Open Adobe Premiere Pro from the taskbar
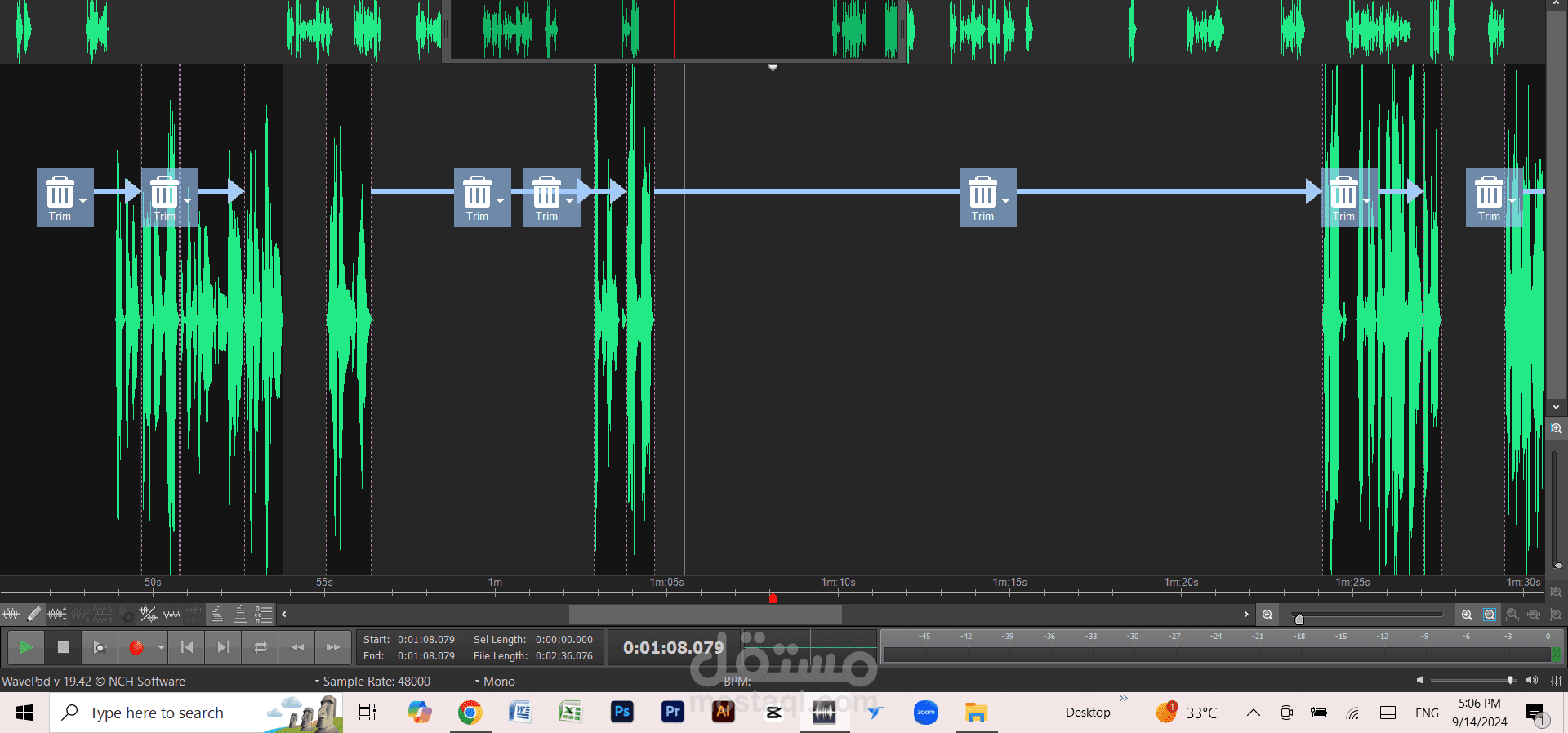Viewport: 1568px width, 733px height. click(x=672, y=712)
